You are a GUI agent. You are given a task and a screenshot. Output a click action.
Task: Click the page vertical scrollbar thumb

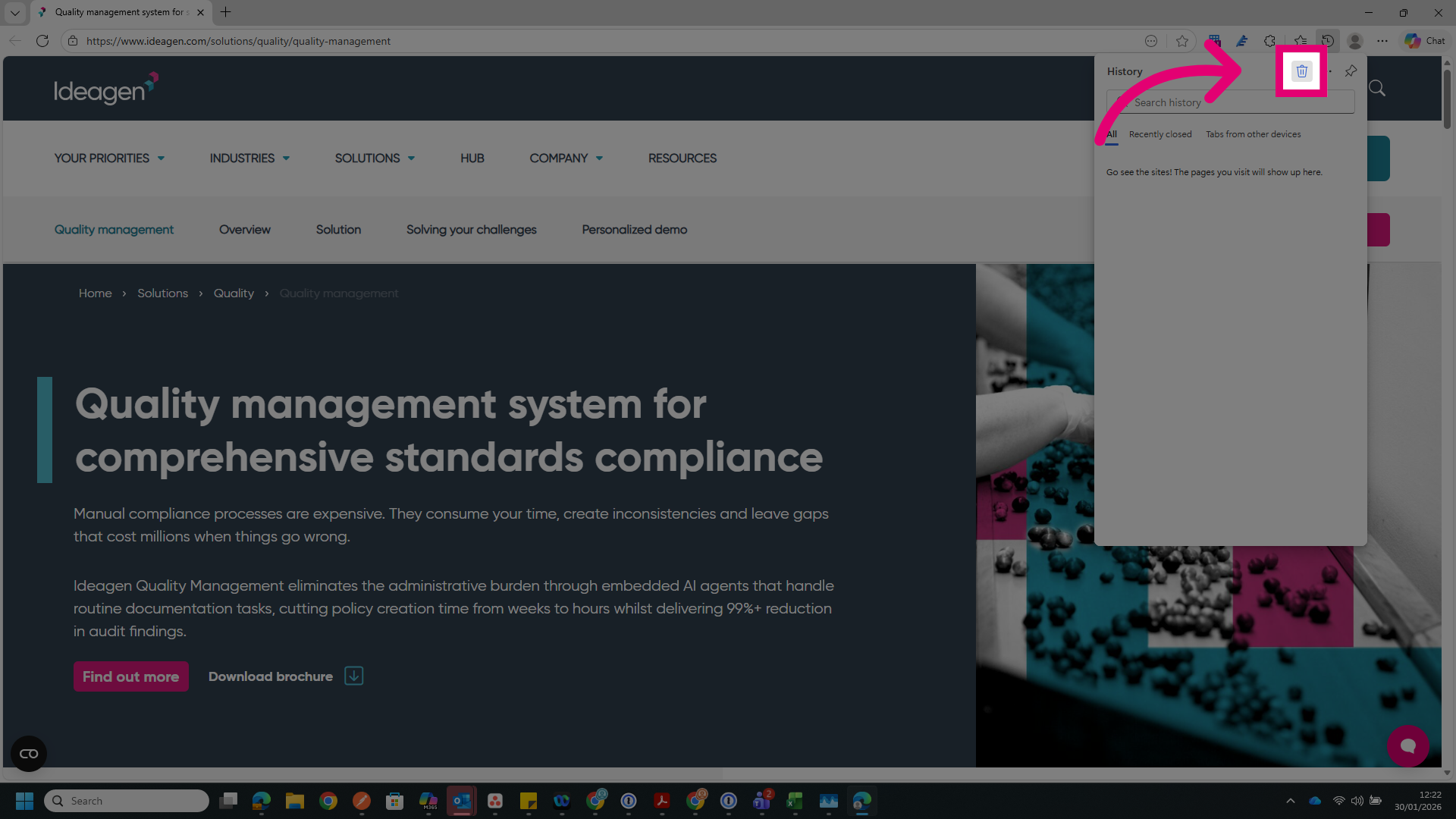click(x=1447, y=99)
